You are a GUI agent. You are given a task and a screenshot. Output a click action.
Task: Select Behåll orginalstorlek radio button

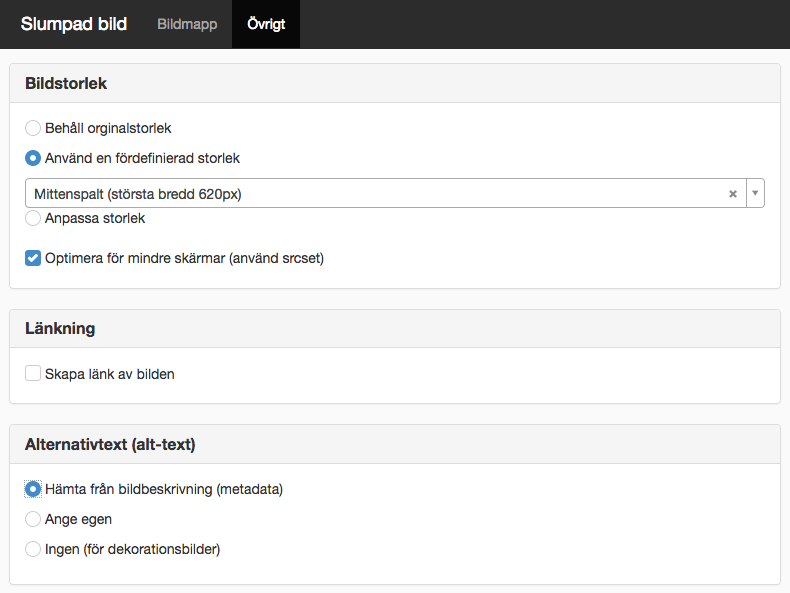[x=33, y=128]
